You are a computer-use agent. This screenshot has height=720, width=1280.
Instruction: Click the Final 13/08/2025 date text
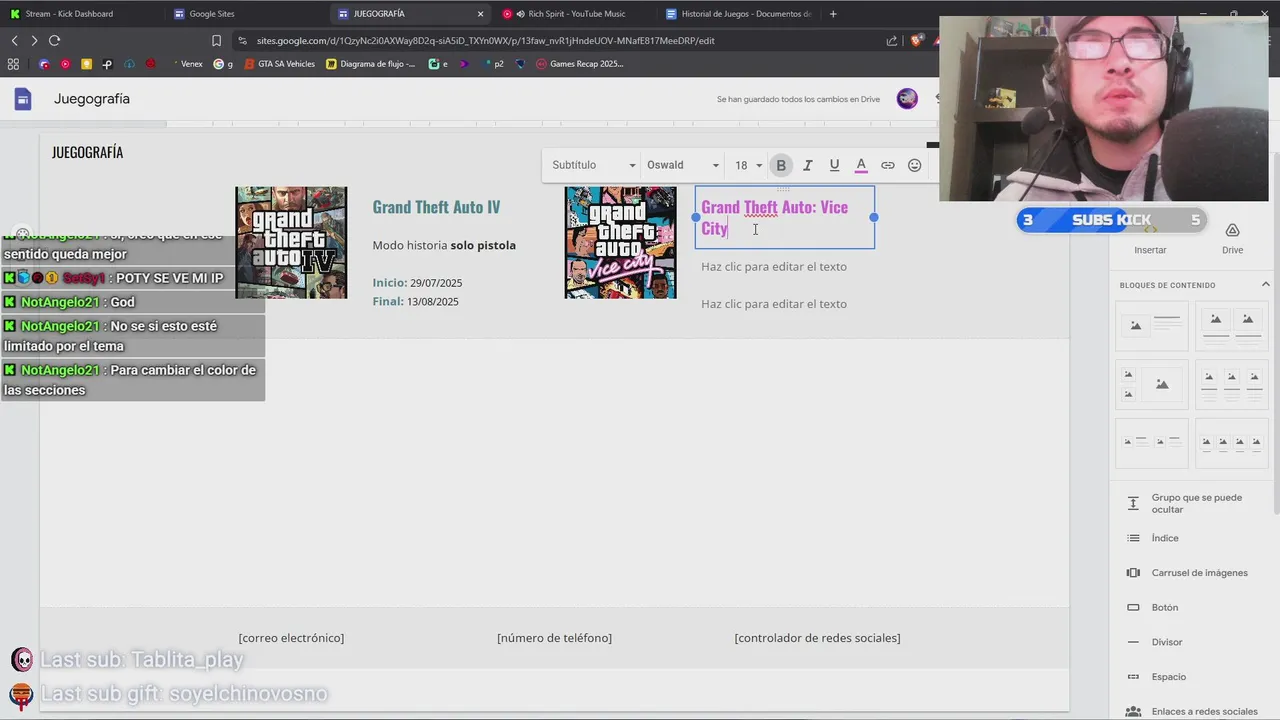(415, 301)
